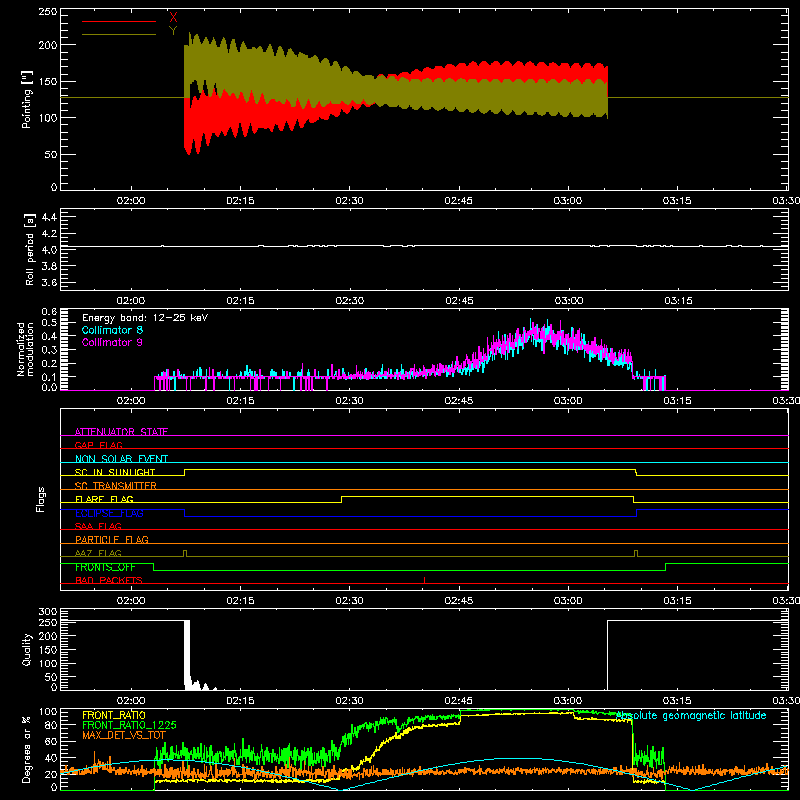Select the FRONT_RATIO_1225 legend entry
Image resolution: width=800 pixels, height=800 pixels.
(x=129, y=725)
